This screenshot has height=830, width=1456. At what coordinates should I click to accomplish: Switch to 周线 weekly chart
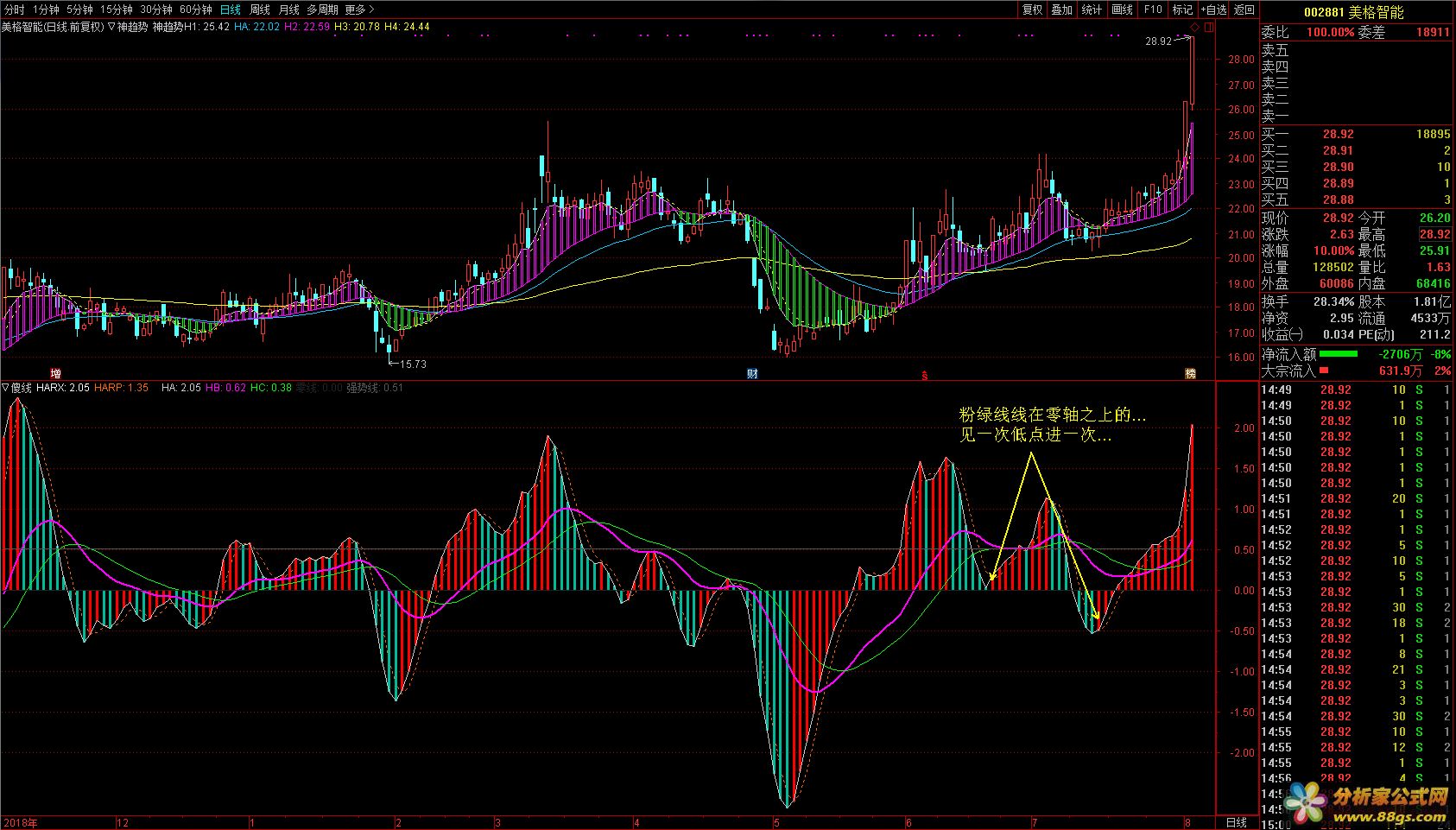pyautogui.click(x=260, y=10)
